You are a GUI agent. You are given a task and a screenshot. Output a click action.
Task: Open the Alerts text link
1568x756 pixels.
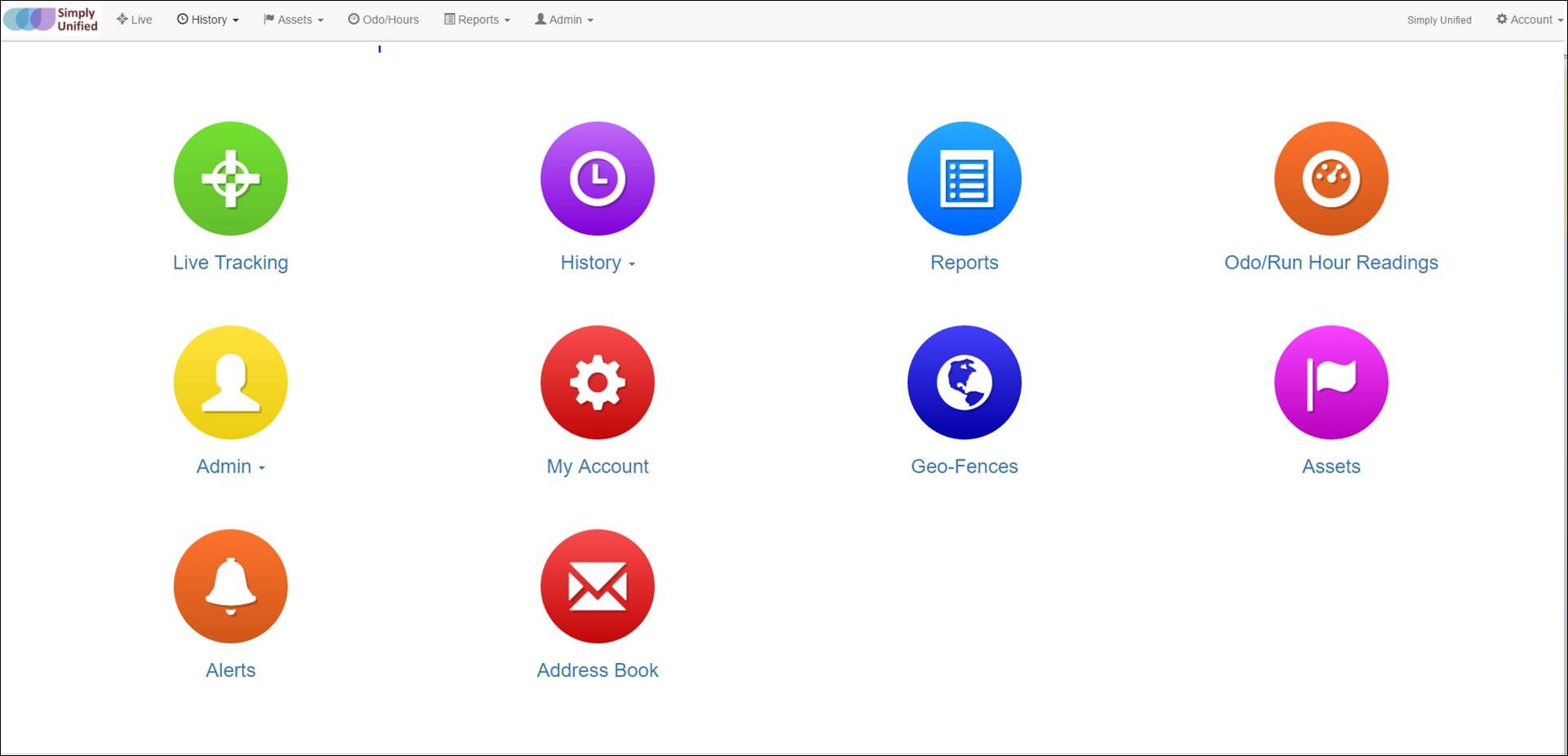click(x=230, y=670)
